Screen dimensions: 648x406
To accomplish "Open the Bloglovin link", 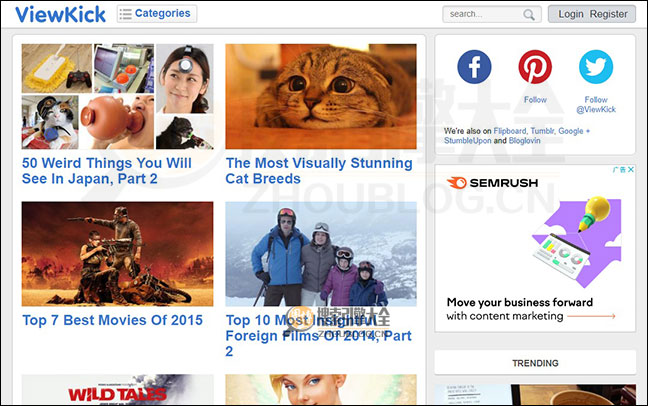I will tap(524, 141).
